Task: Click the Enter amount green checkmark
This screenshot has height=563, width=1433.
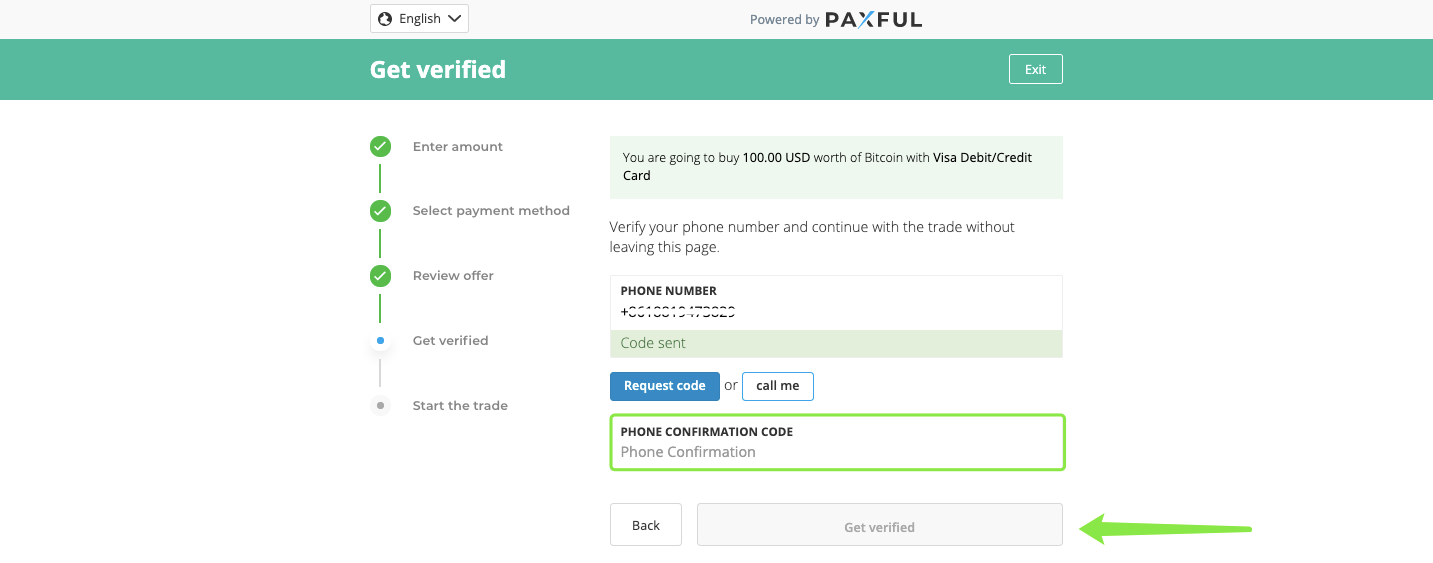Action: (x=380, y=147)
